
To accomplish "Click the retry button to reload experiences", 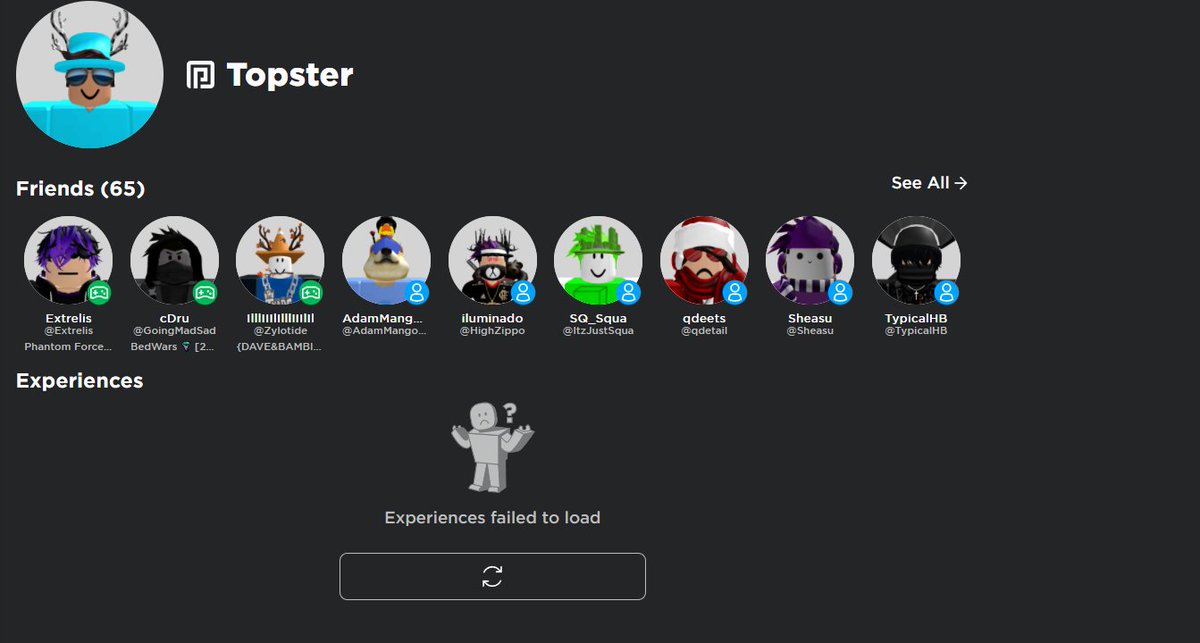I will coord(492,576).
